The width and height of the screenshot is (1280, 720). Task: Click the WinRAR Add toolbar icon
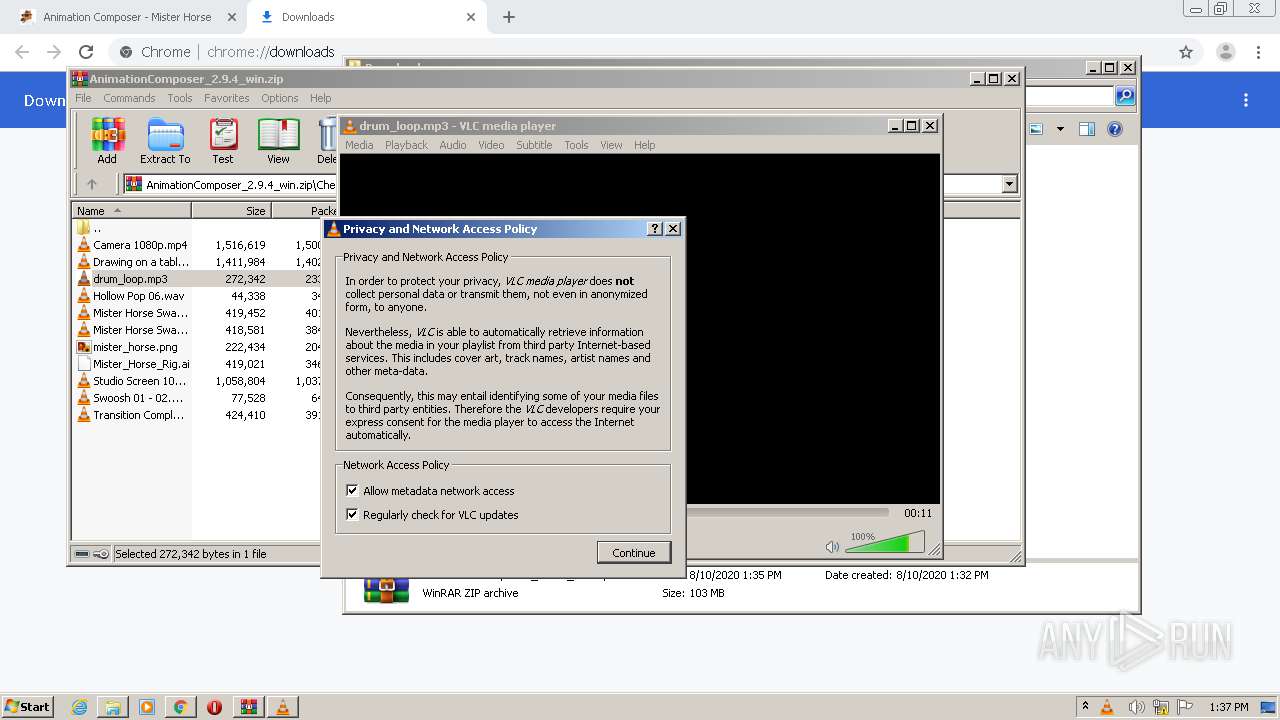(107, 141)
